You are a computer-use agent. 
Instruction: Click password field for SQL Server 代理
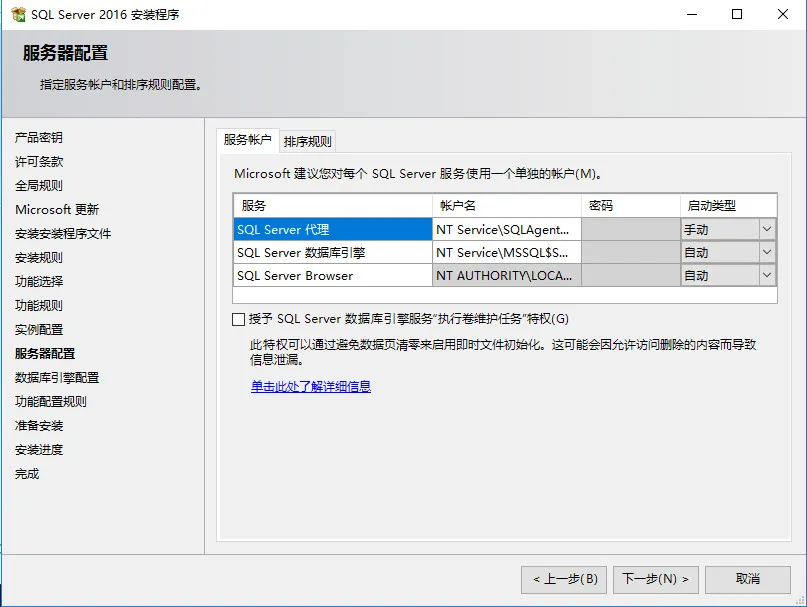coord(631,229)
